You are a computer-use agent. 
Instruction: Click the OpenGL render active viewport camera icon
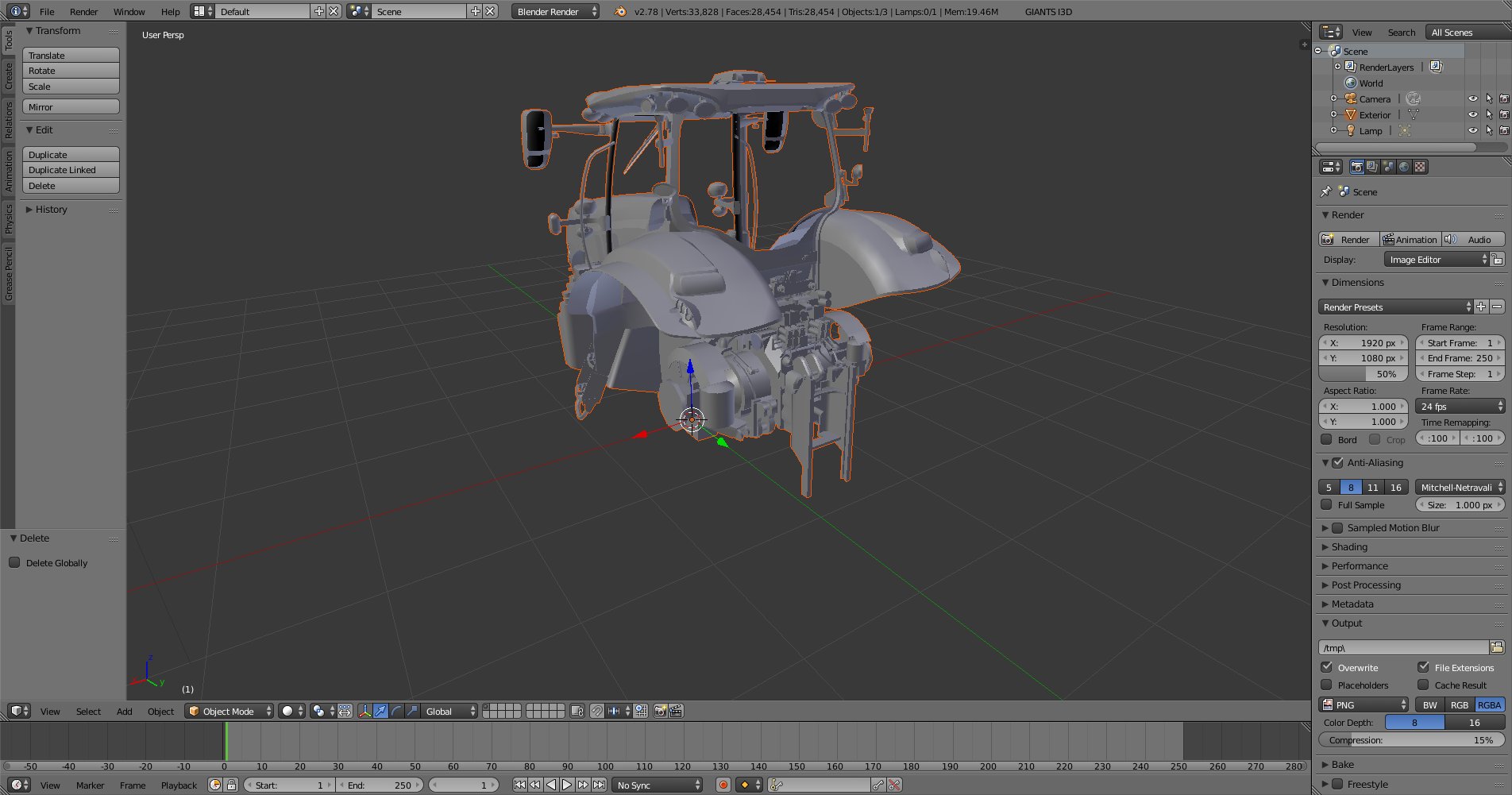[x=660, y=711]
